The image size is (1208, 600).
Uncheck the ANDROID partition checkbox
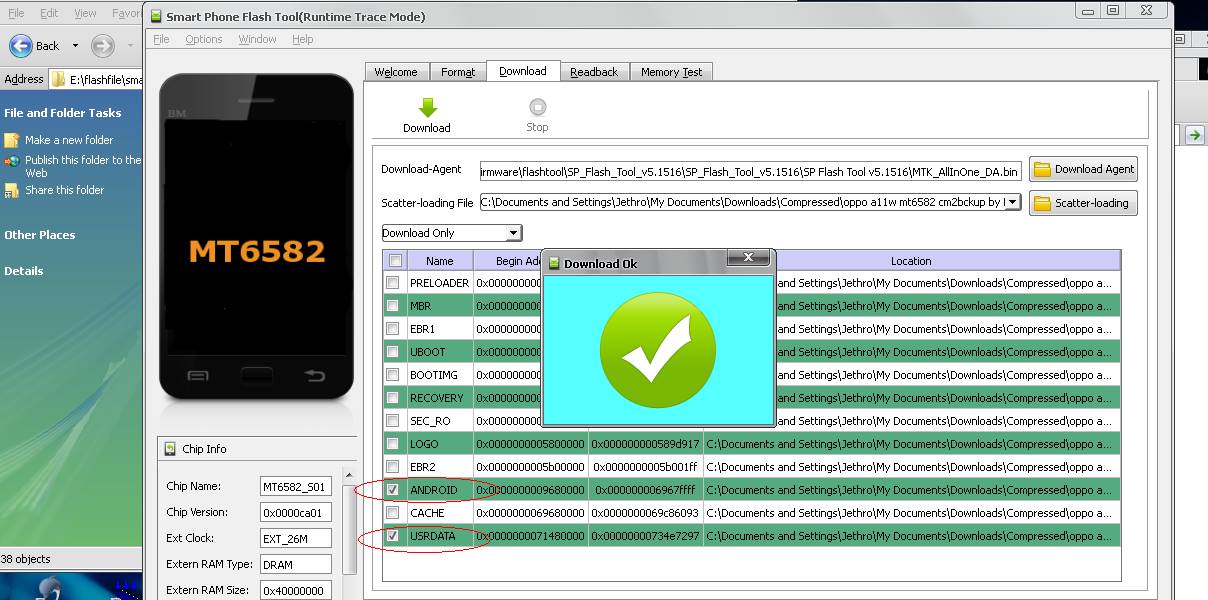click(394, 490)
